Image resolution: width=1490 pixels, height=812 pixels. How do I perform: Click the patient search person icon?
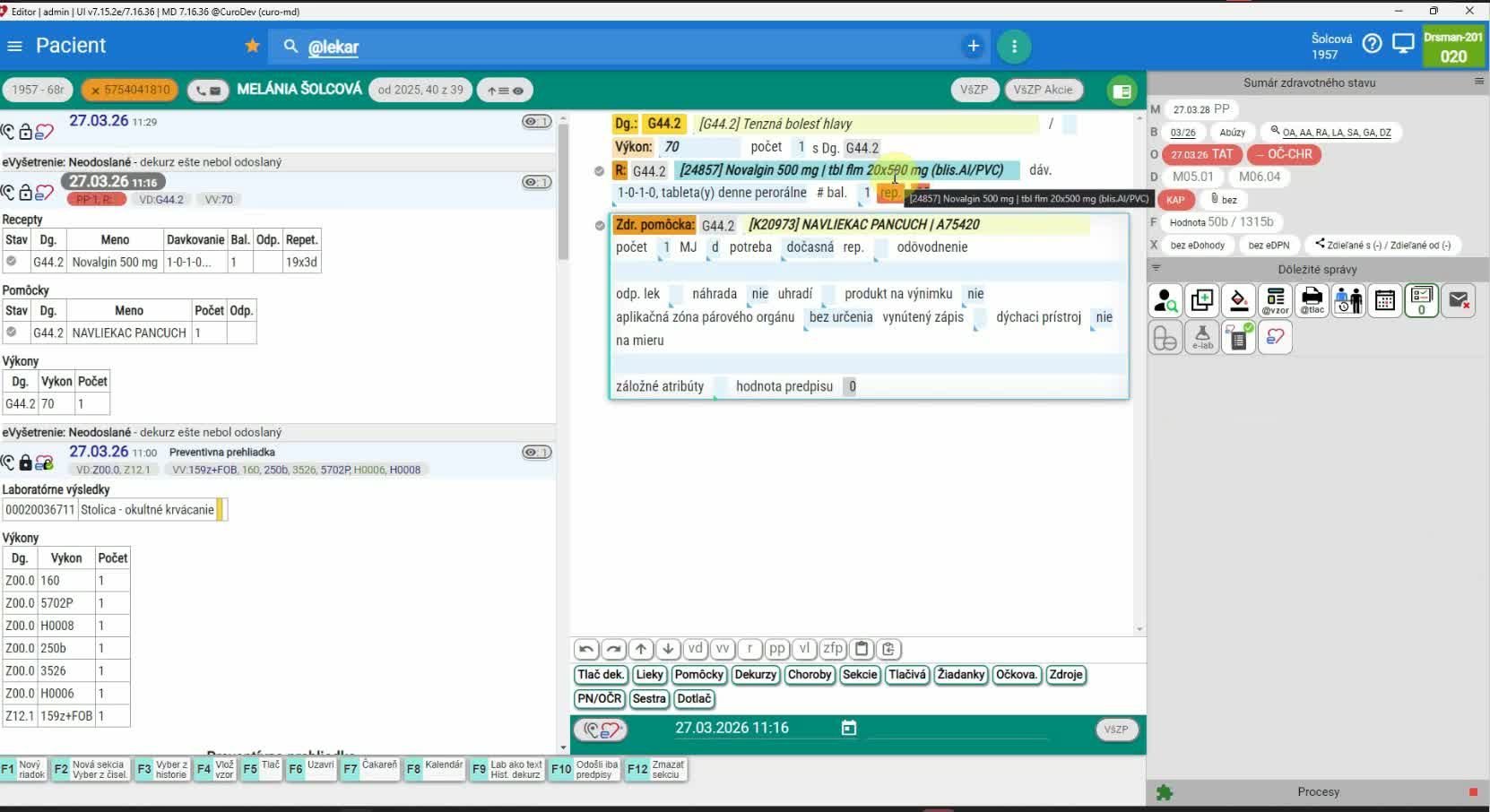coord(1165,301)
